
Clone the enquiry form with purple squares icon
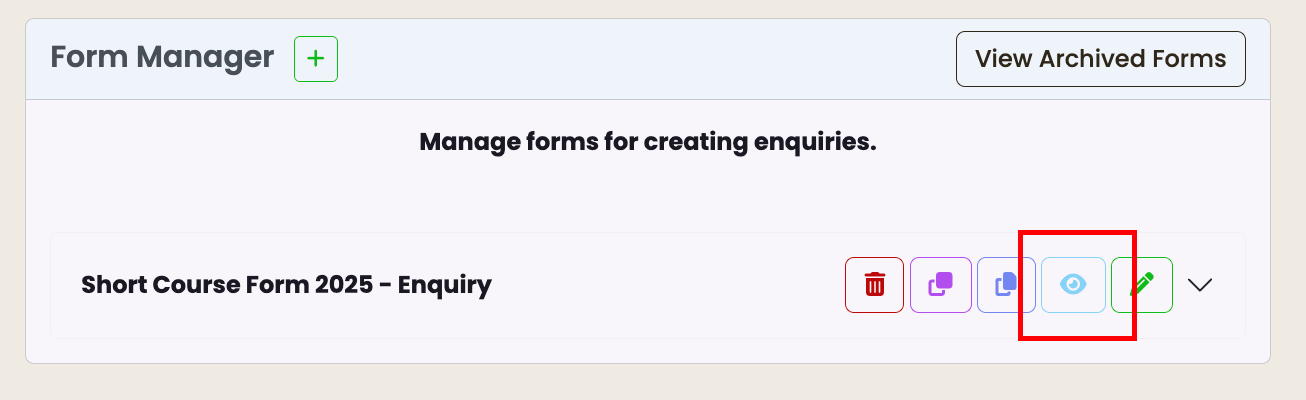point(941,285)
